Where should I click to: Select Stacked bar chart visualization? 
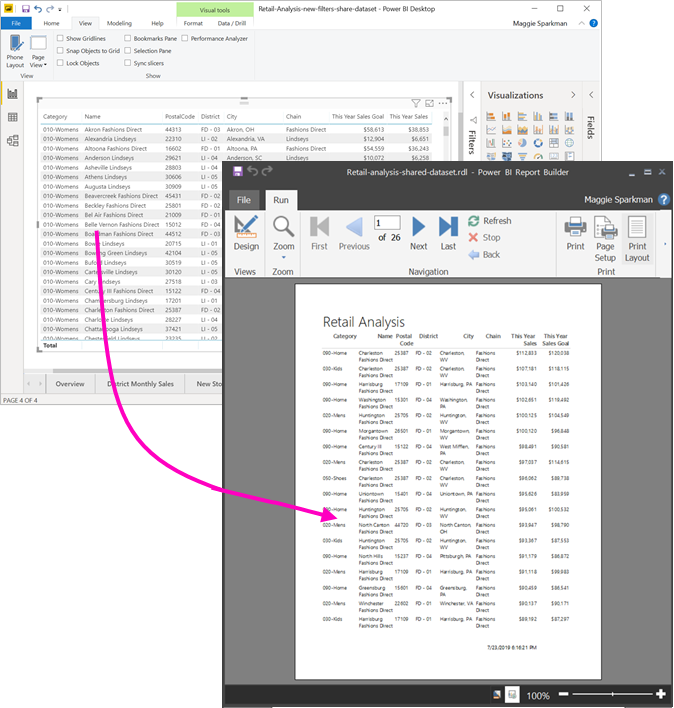[x=491, y=116]
